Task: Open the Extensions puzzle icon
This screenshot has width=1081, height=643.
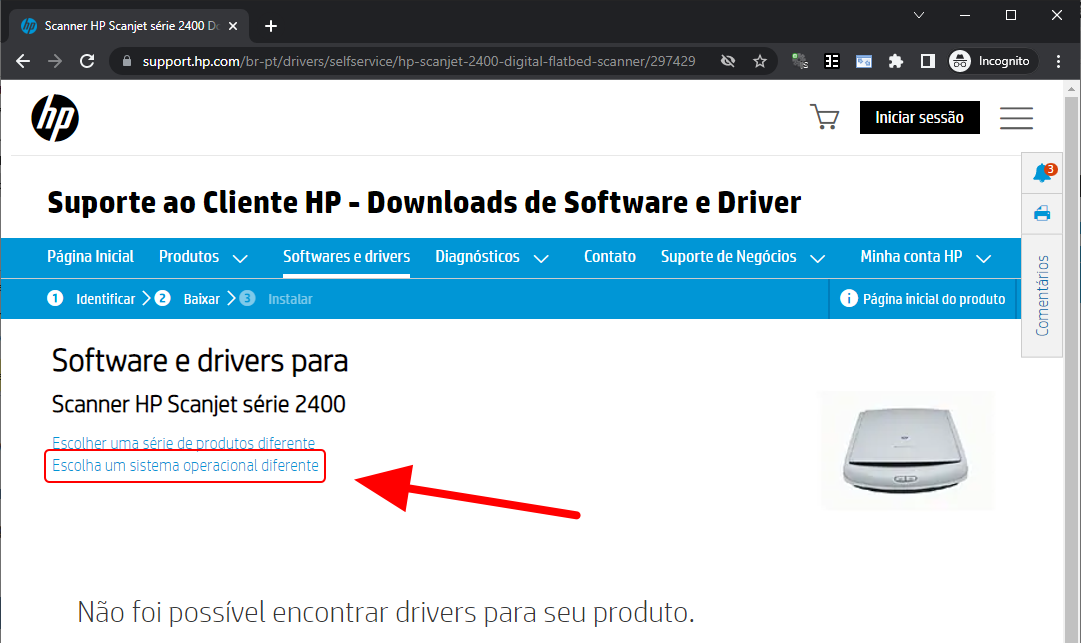Action: click(x=896, y=61)
